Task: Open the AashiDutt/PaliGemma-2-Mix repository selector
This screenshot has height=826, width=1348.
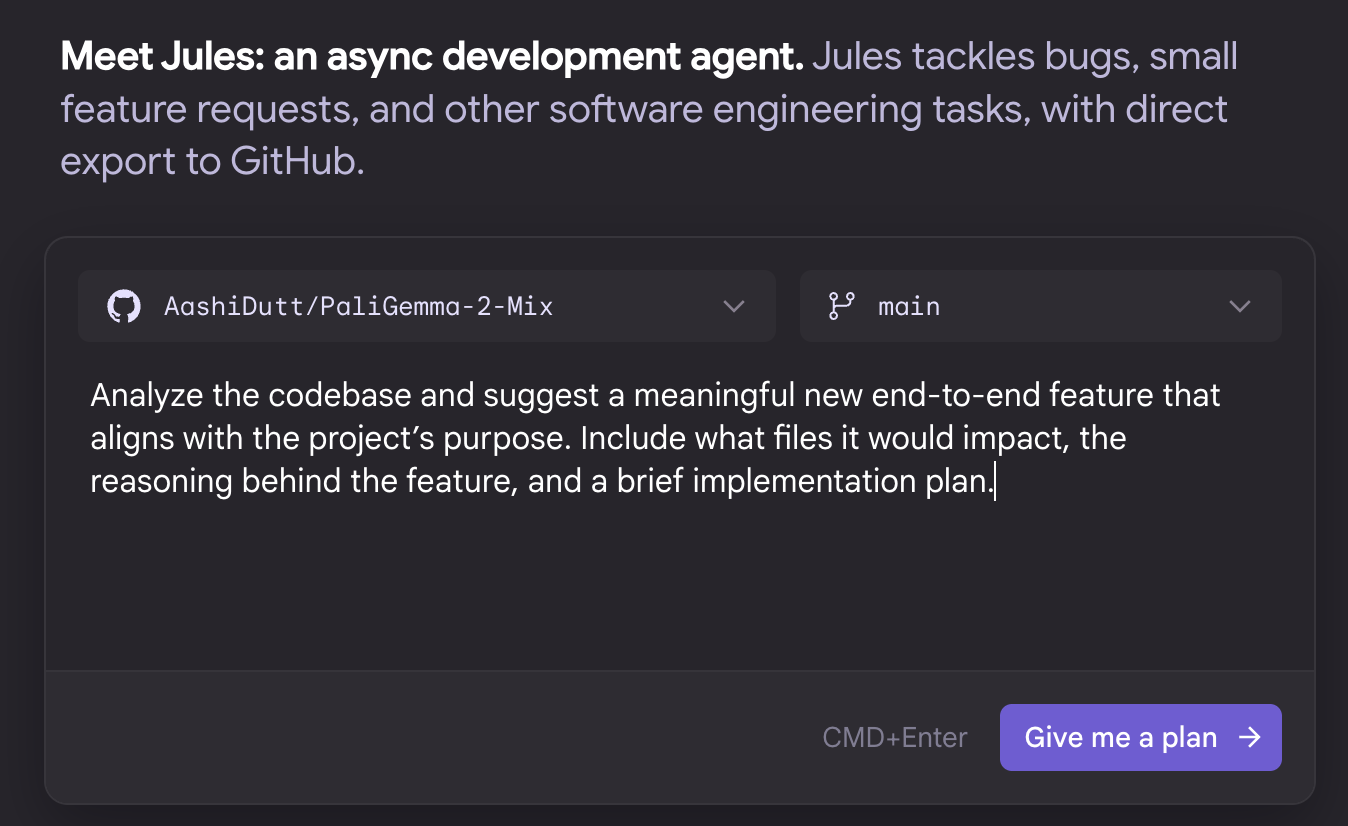Action: coord(427,306)
